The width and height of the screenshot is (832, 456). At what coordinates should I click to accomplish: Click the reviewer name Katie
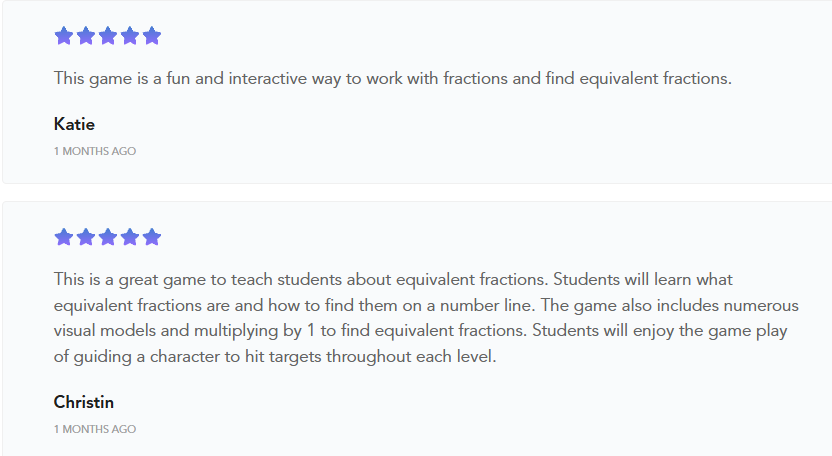[x=74, y=124]
